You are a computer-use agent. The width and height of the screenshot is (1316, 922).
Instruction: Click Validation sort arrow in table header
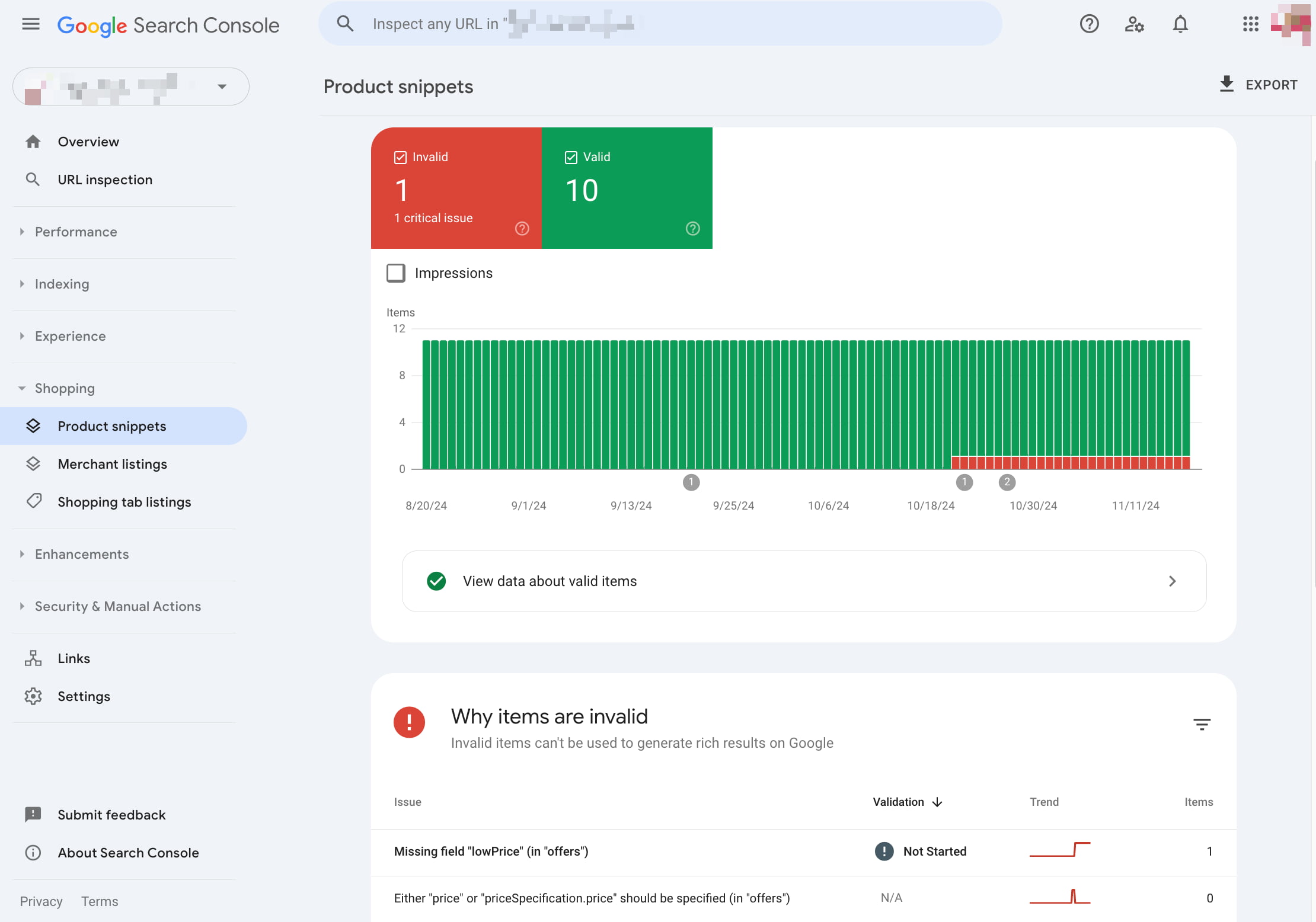(937, 802)
